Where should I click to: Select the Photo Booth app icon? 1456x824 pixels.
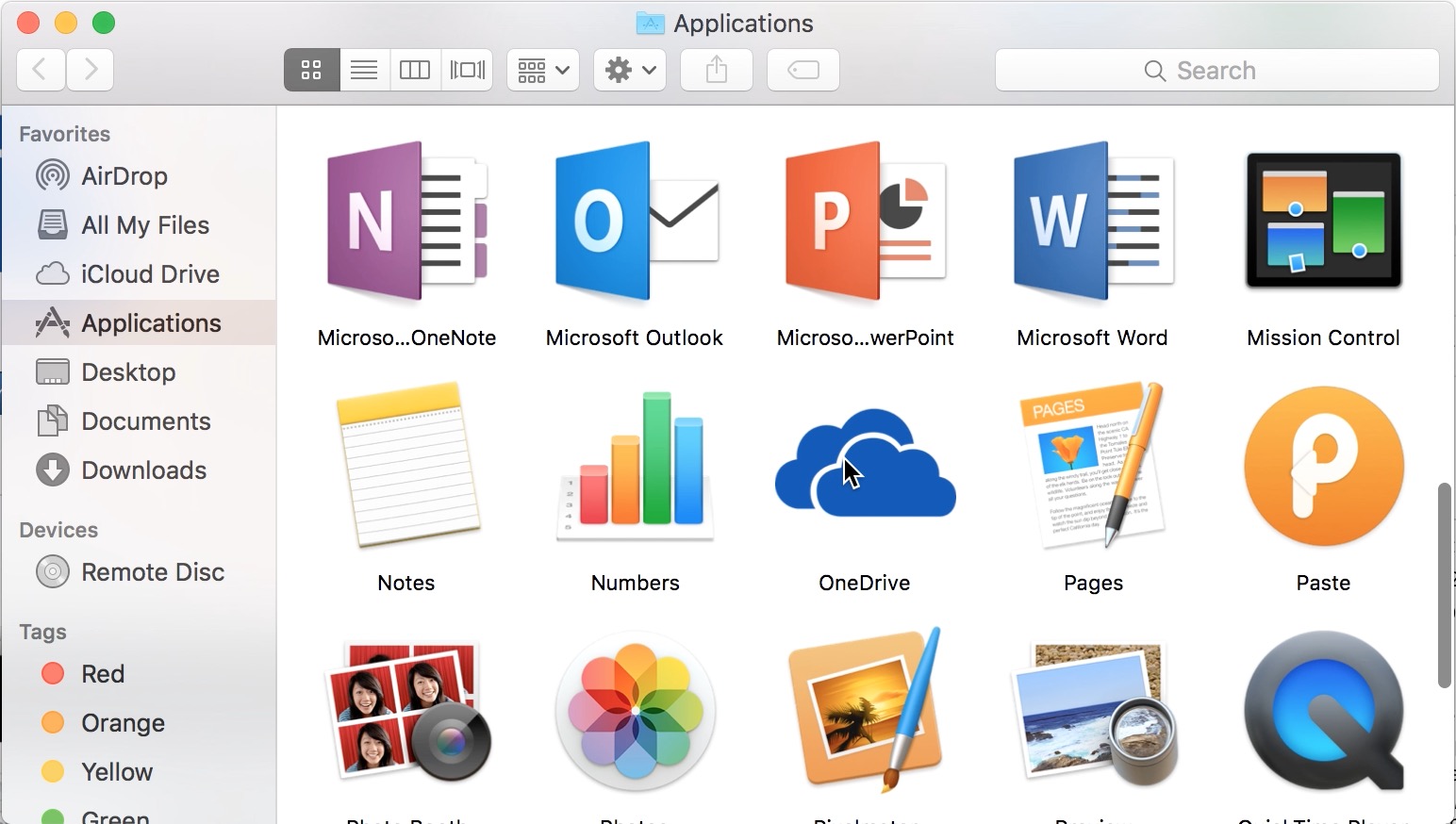coord(406,712)
